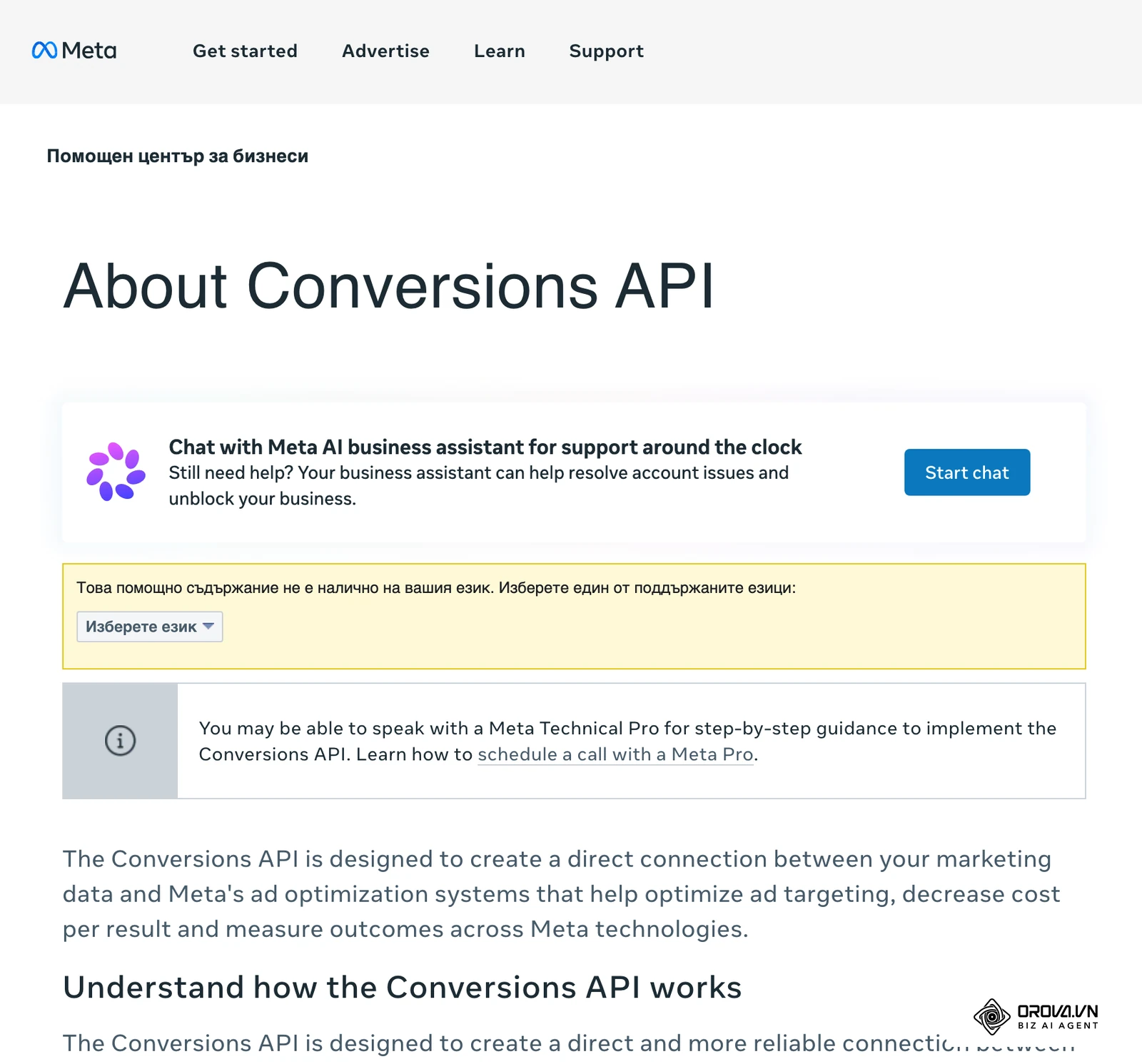Click the info circle icon

coord(120,741)
